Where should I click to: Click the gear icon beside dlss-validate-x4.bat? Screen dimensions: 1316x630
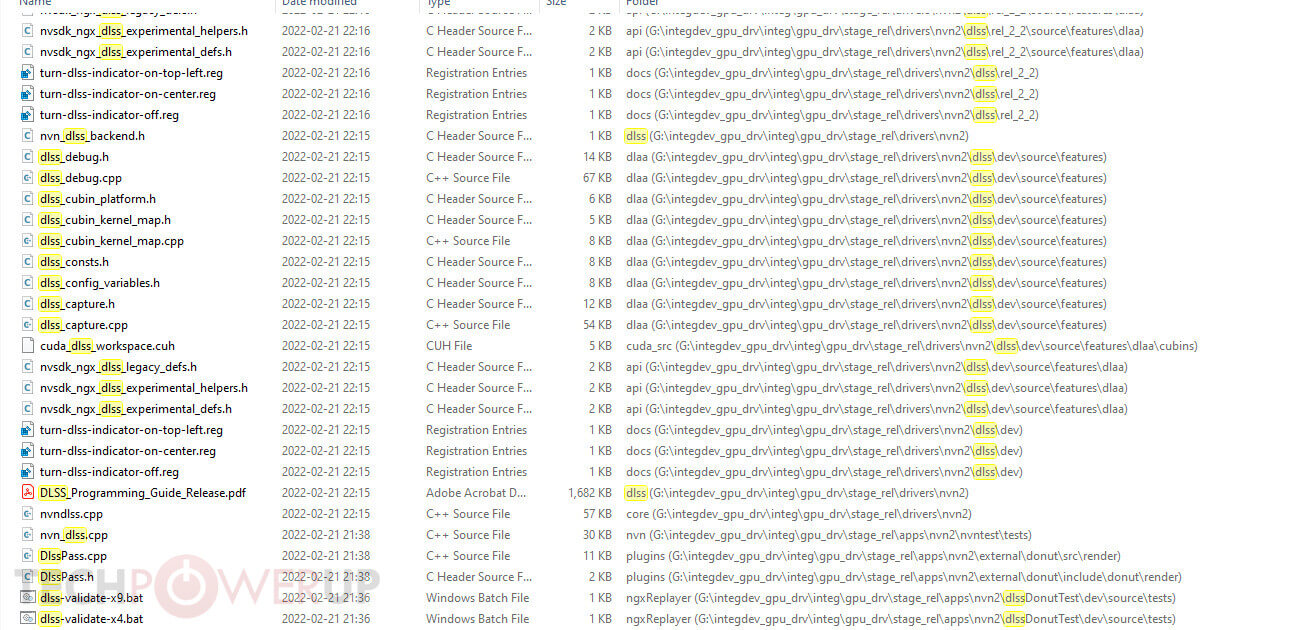click(x=28, y=619)
